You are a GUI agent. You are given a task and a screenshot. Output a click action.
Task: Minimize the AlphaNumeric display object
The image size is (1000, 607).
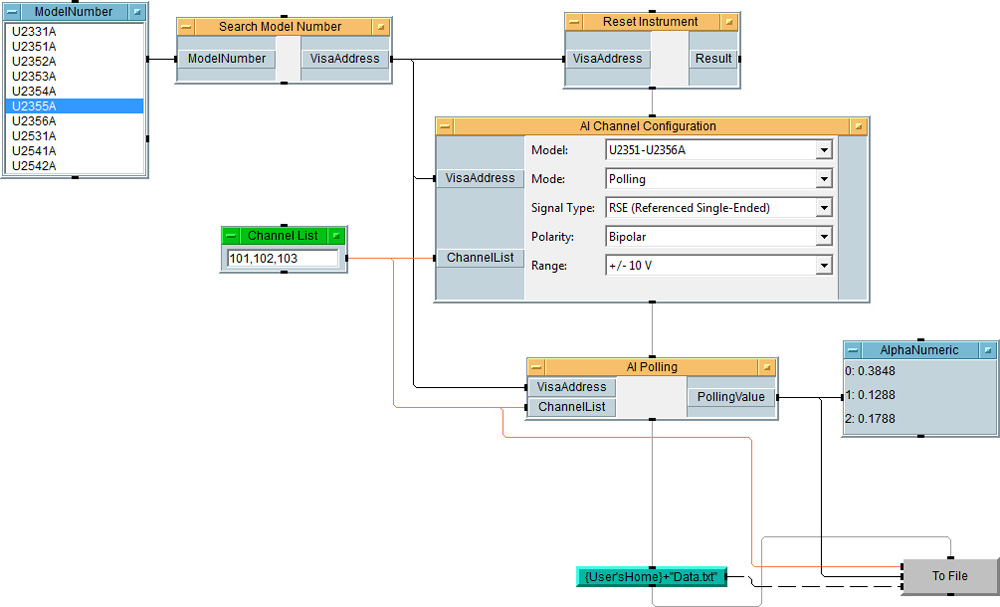(853, 350)
